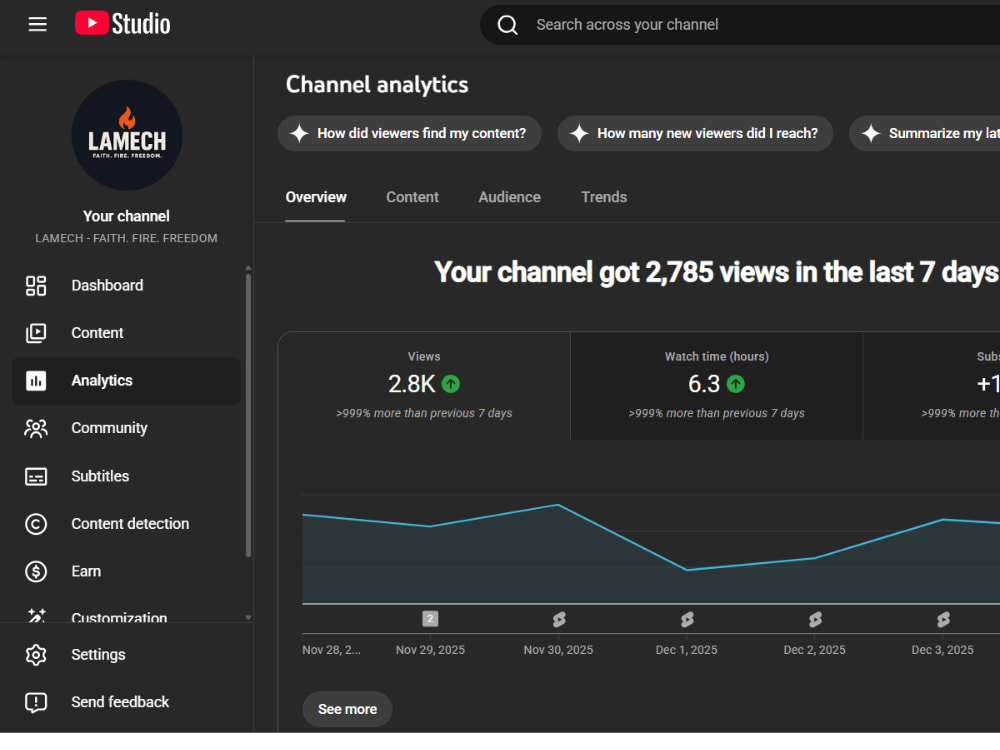The height and width of the screenshot is (750, 1000).
Task: Open Community in the sidebar
Action: (126, 428)
